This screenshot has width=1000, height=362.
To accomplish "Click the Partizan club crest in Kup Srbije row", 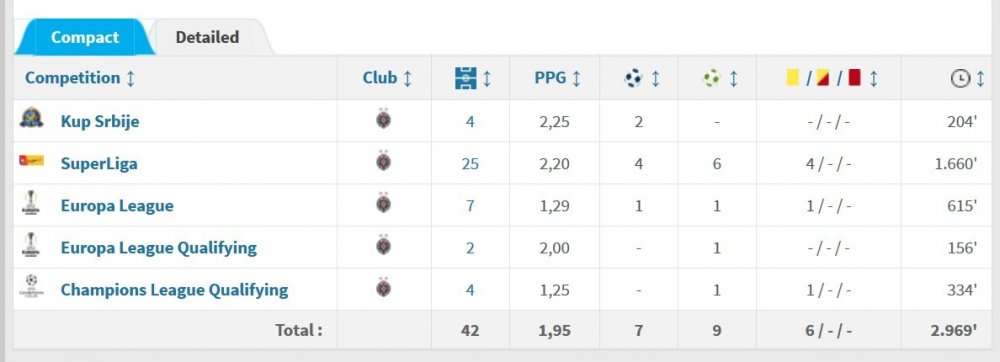I will click(383, 119).
